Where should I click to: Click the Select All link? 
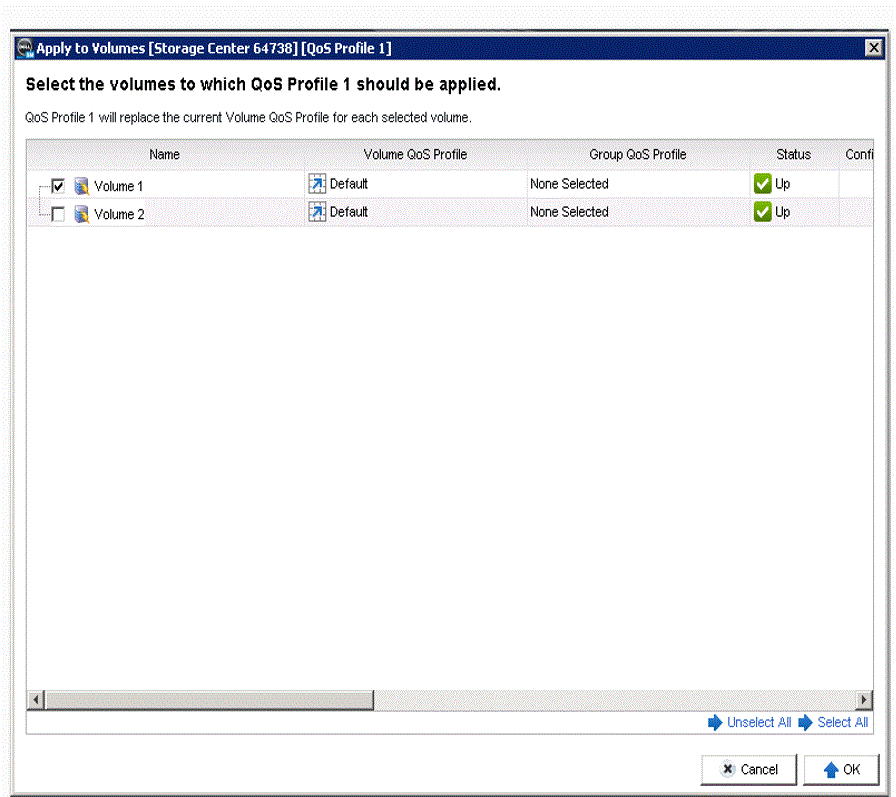point(842,722)
